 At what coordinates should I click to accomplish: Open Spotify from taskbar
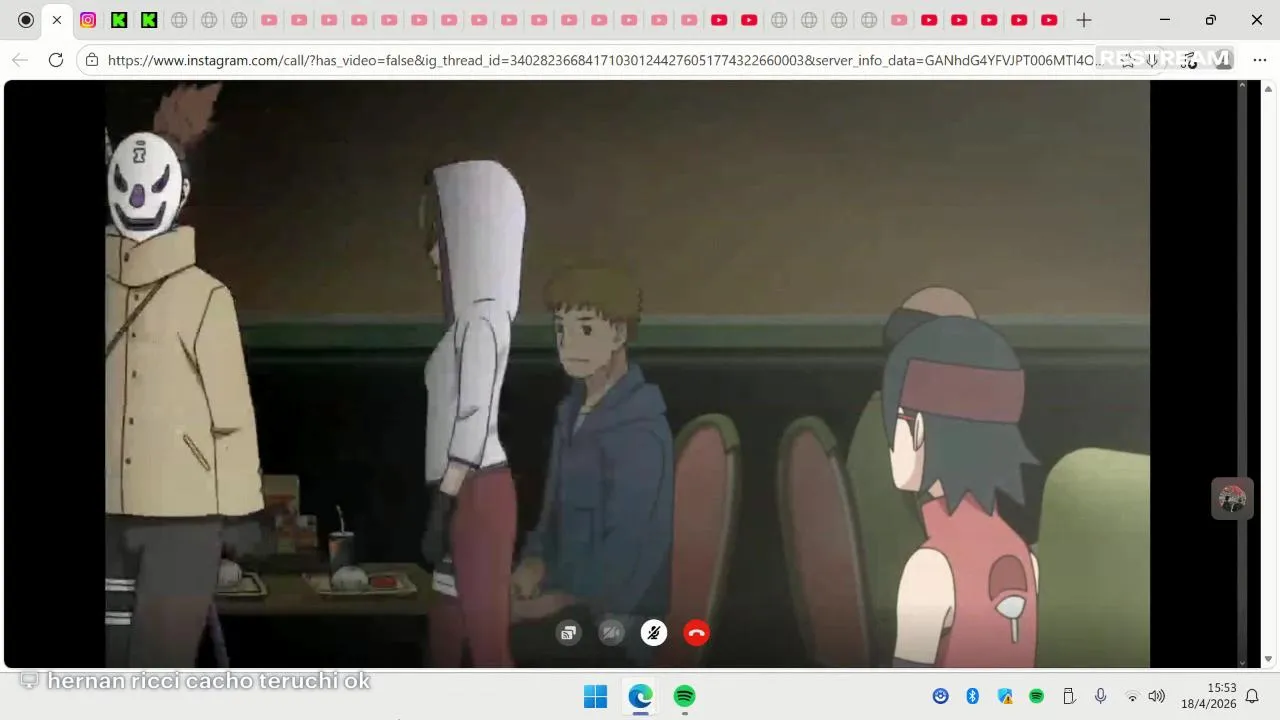tap(684, 696)
